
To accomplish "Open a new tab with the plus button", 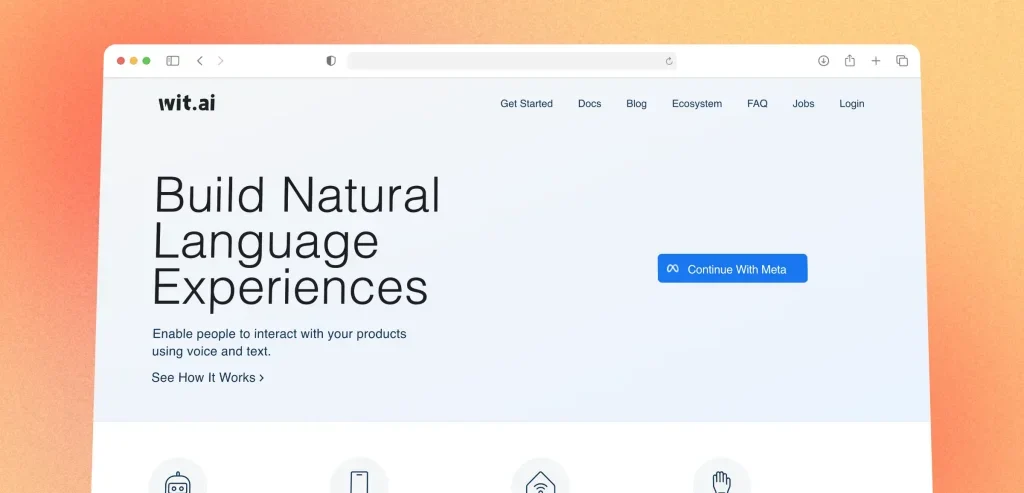I will 876,61.
